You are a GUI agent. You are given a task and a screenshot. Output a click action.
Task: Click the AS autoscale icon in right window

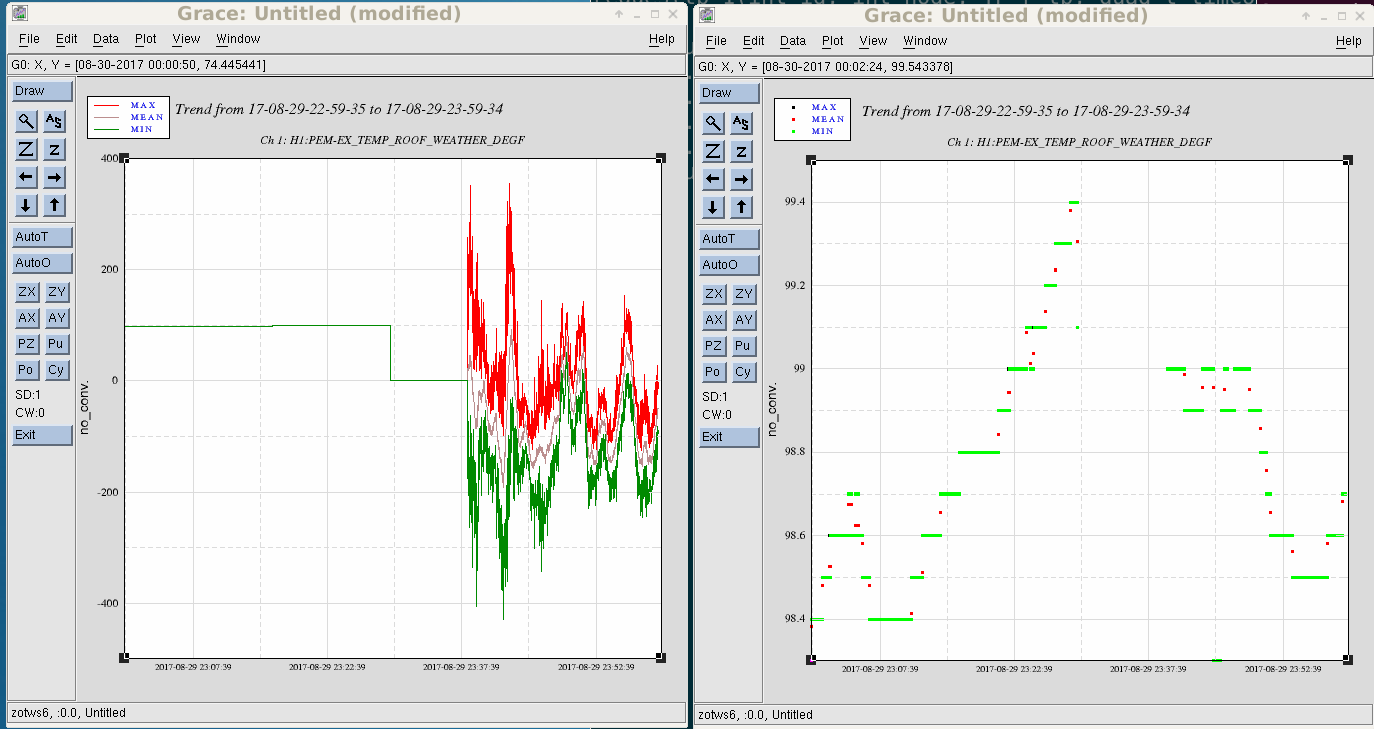coord(741,124)
